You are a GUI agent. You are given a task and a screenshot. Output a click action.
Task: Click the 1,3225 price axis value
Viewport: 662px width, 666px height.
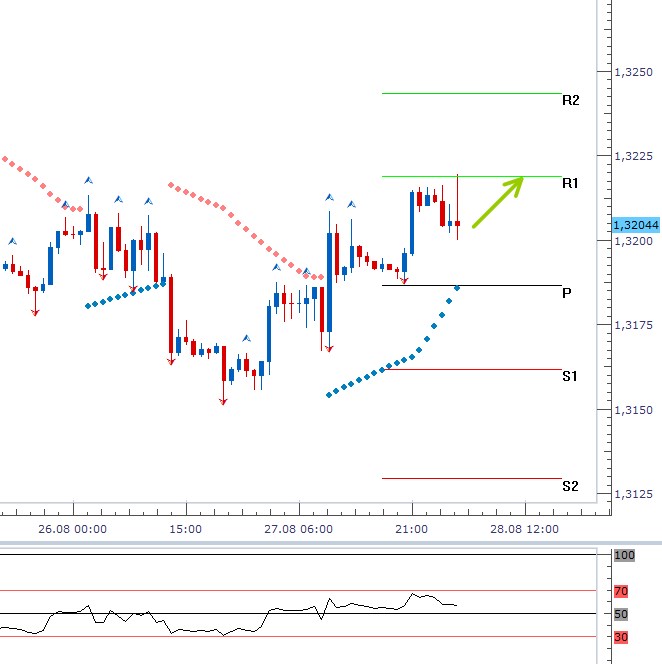pyautogui.click(x=633, y=156)
